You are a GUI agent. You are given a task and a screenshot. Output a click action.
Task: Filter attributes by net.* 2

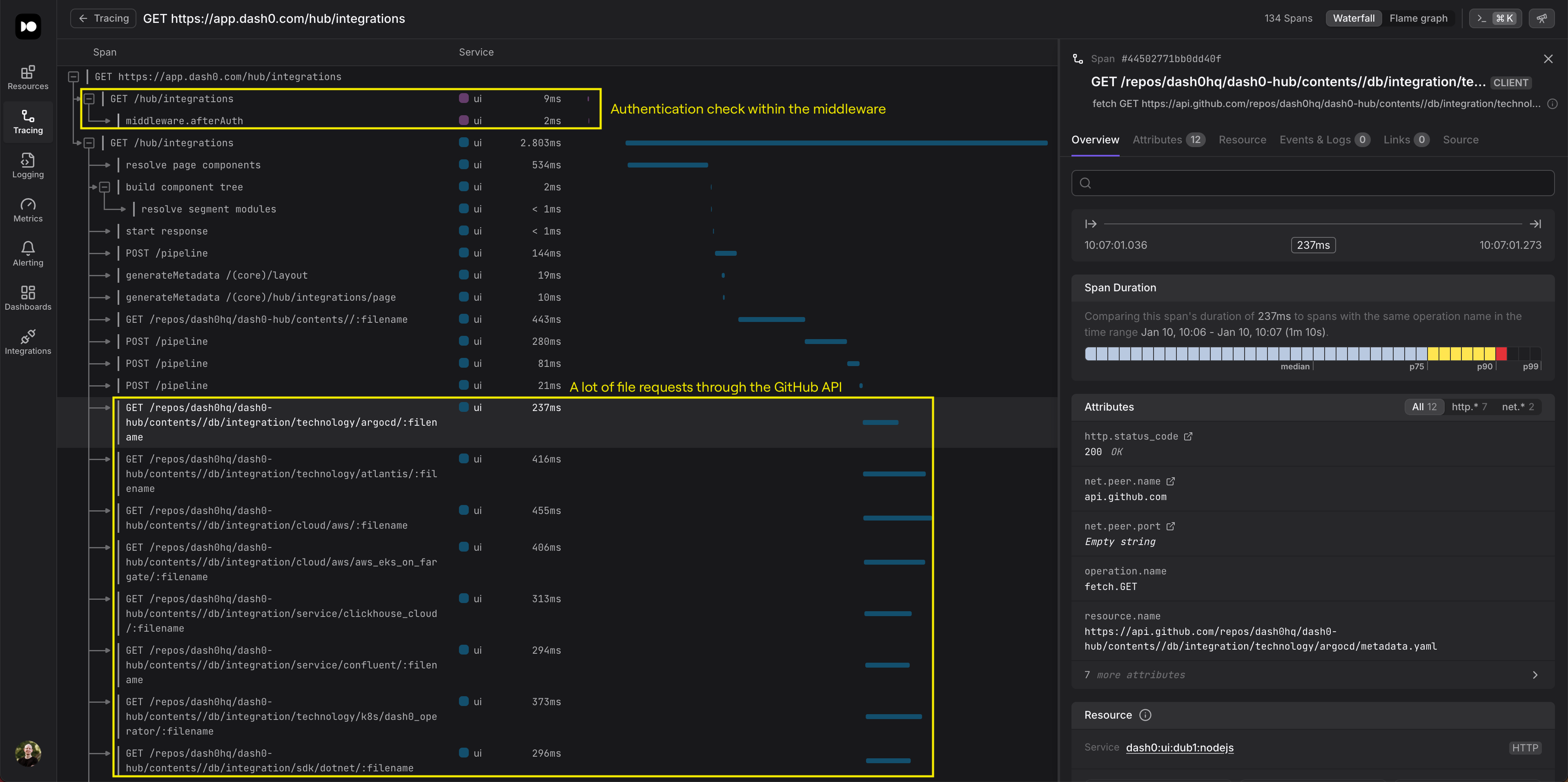coord(1518,407)
